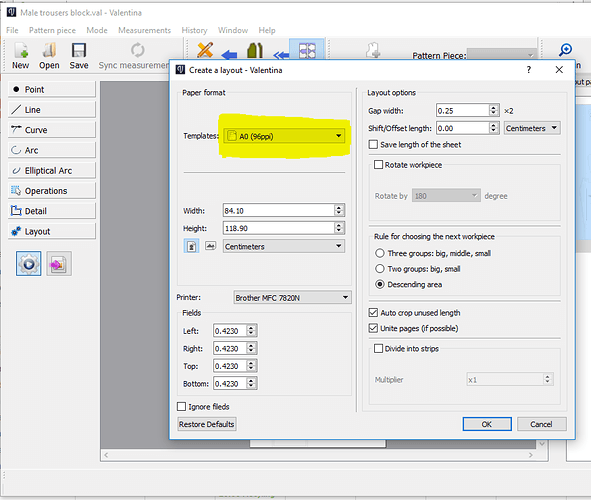Select portrait paper orientation icon
591x500 pixels.
pyautogui.click(x=191, y=246)
